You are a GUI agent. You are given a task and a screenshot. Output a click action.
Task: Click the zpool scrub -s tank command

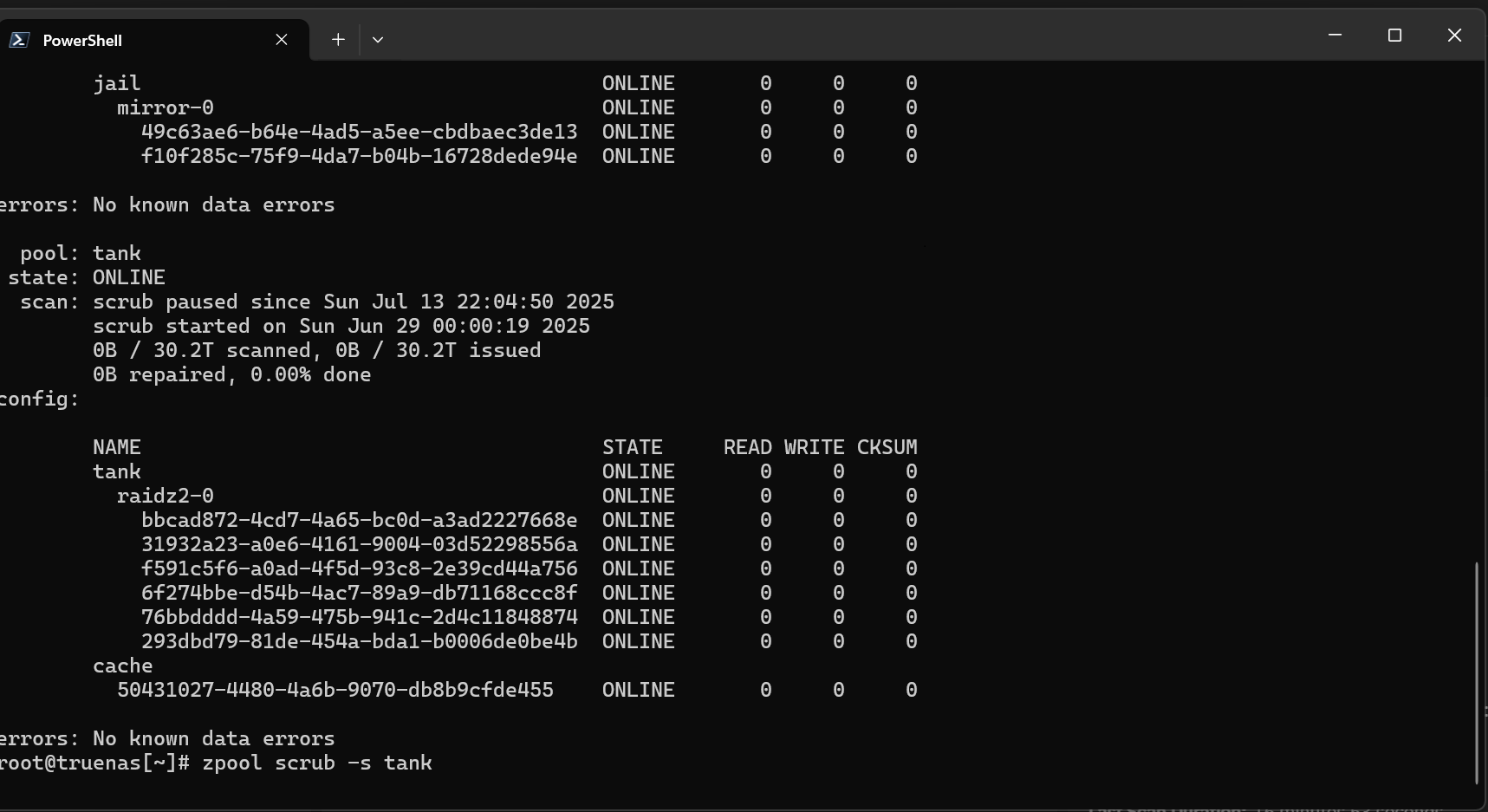(317, 763)
